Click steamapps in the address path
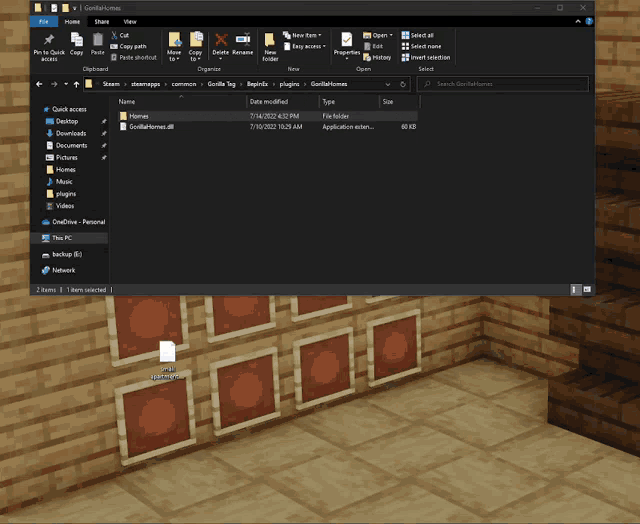The height and width of the screenshot is (524, 640). [145, 84]
